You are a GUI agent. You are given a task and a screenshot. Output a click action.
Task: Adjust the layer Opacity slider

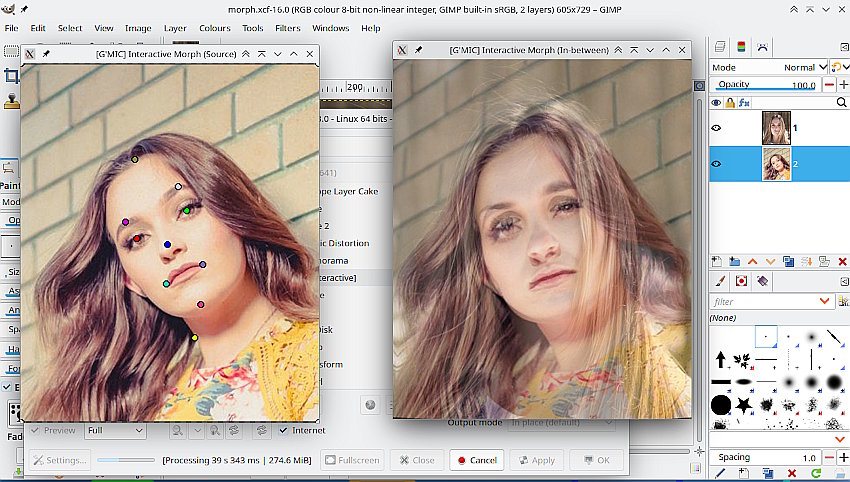(x=763, y=85)
